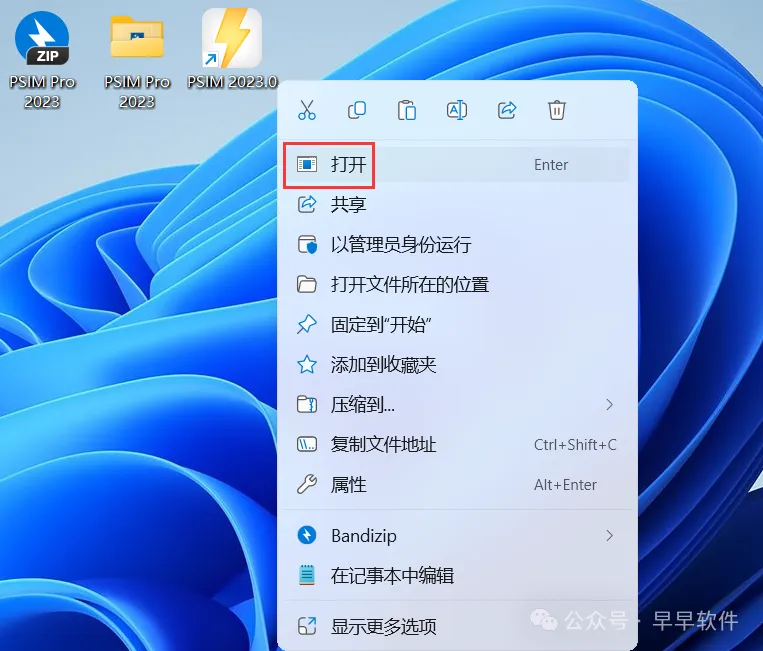Viewport: 763px width, 651px height.
Task: Click the pin icon beside 固定到"开始"
Action: pos(307,325)
